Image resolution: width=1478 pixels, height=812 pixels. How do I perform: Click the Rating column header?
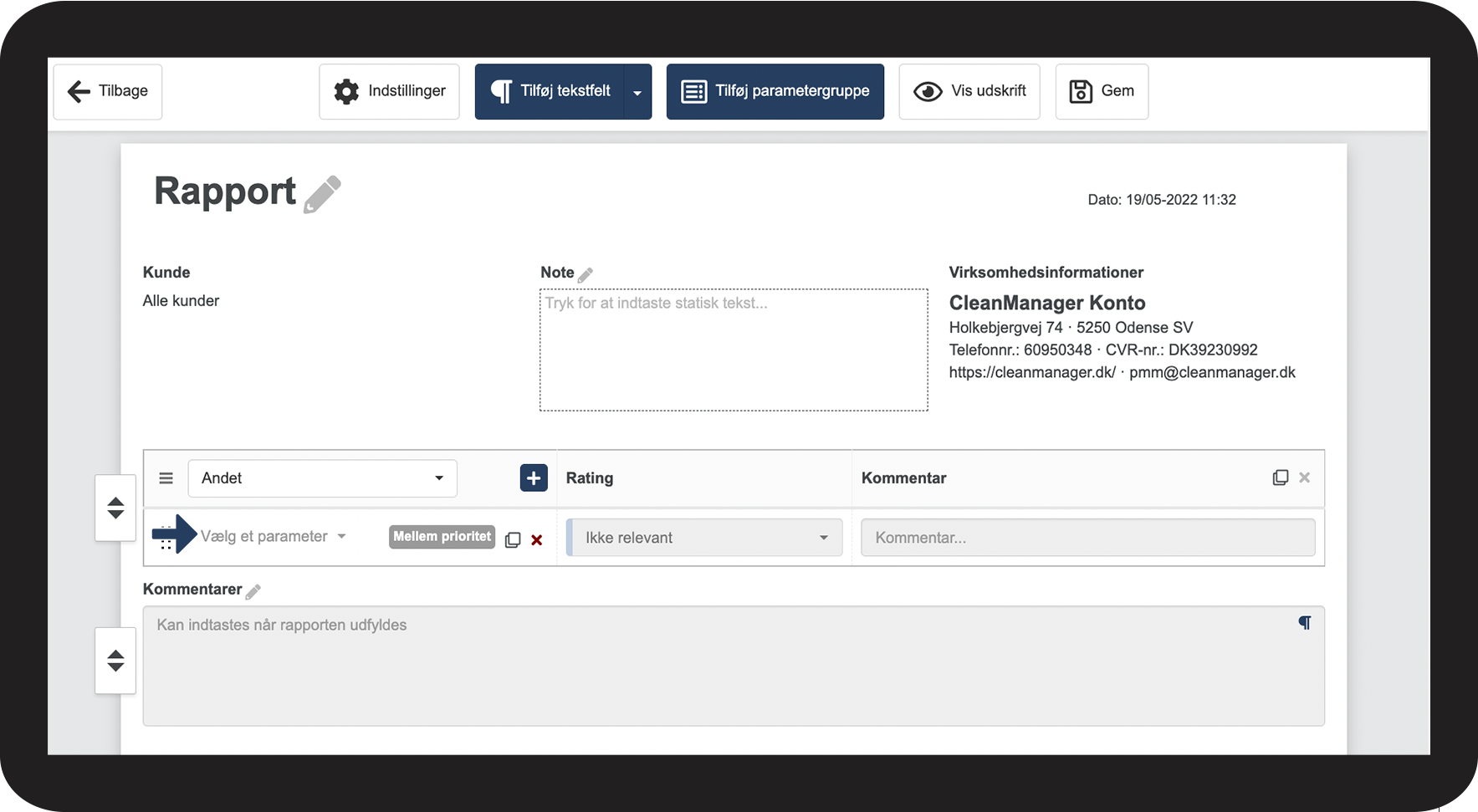(x=590, y=478)
